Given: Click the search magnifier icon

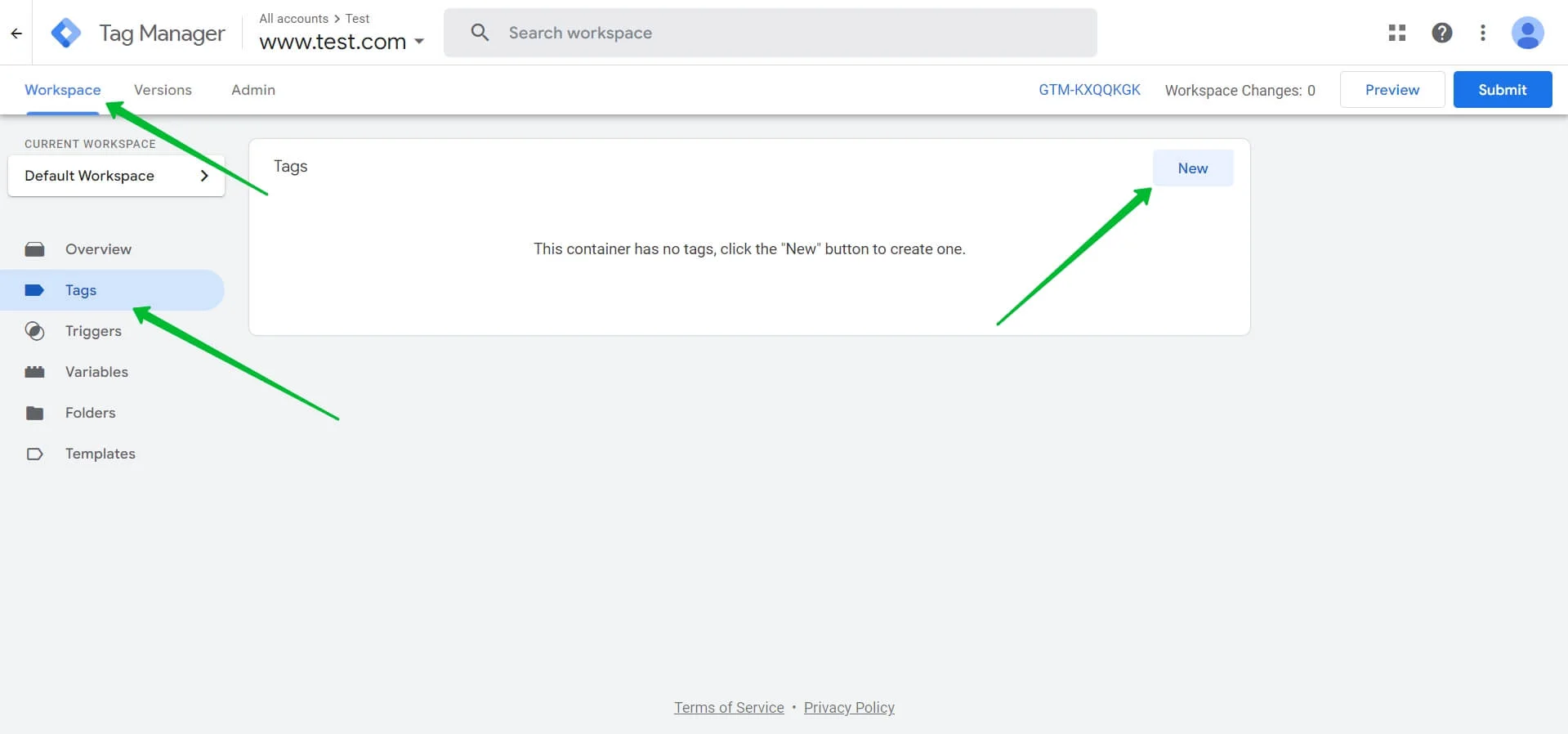Looking at the screenshot, I should 480,33.
